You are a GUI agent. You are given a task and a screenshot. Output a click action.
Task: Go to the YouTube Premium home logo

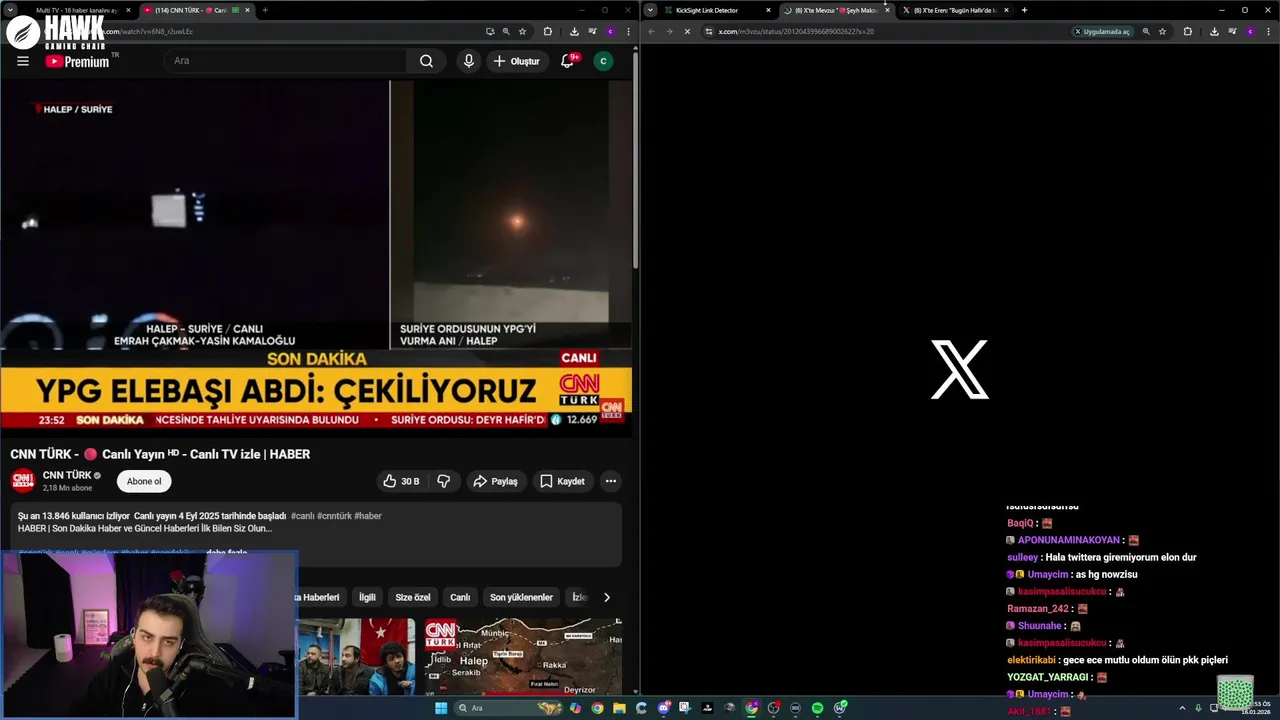click(78, 61)
